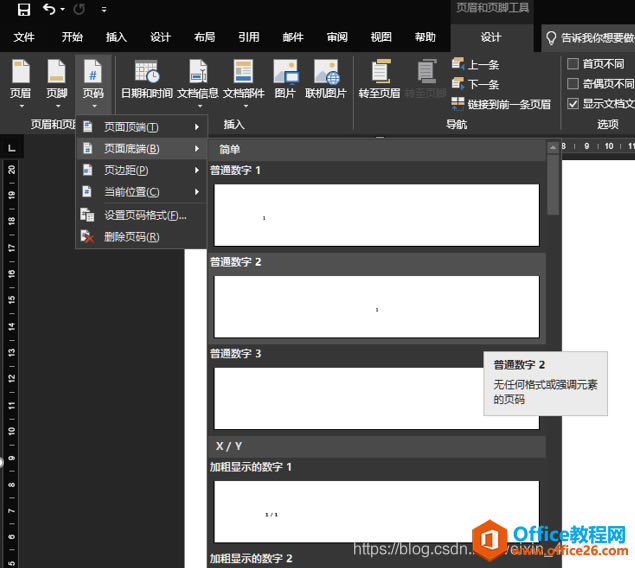Click the Save icon in quick access toolbar

[24, 9]
